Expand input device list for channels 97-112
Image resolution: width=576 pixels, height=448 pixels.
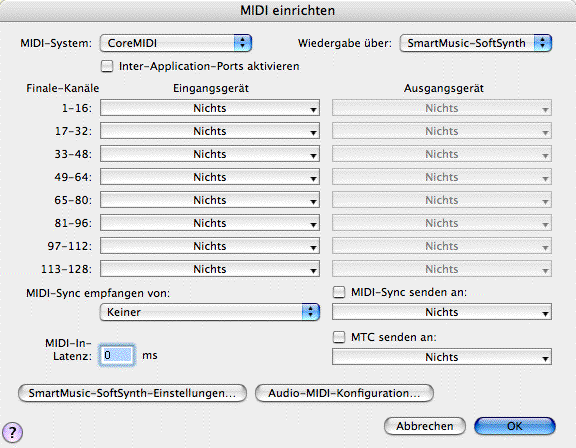(x=210, y=246)
